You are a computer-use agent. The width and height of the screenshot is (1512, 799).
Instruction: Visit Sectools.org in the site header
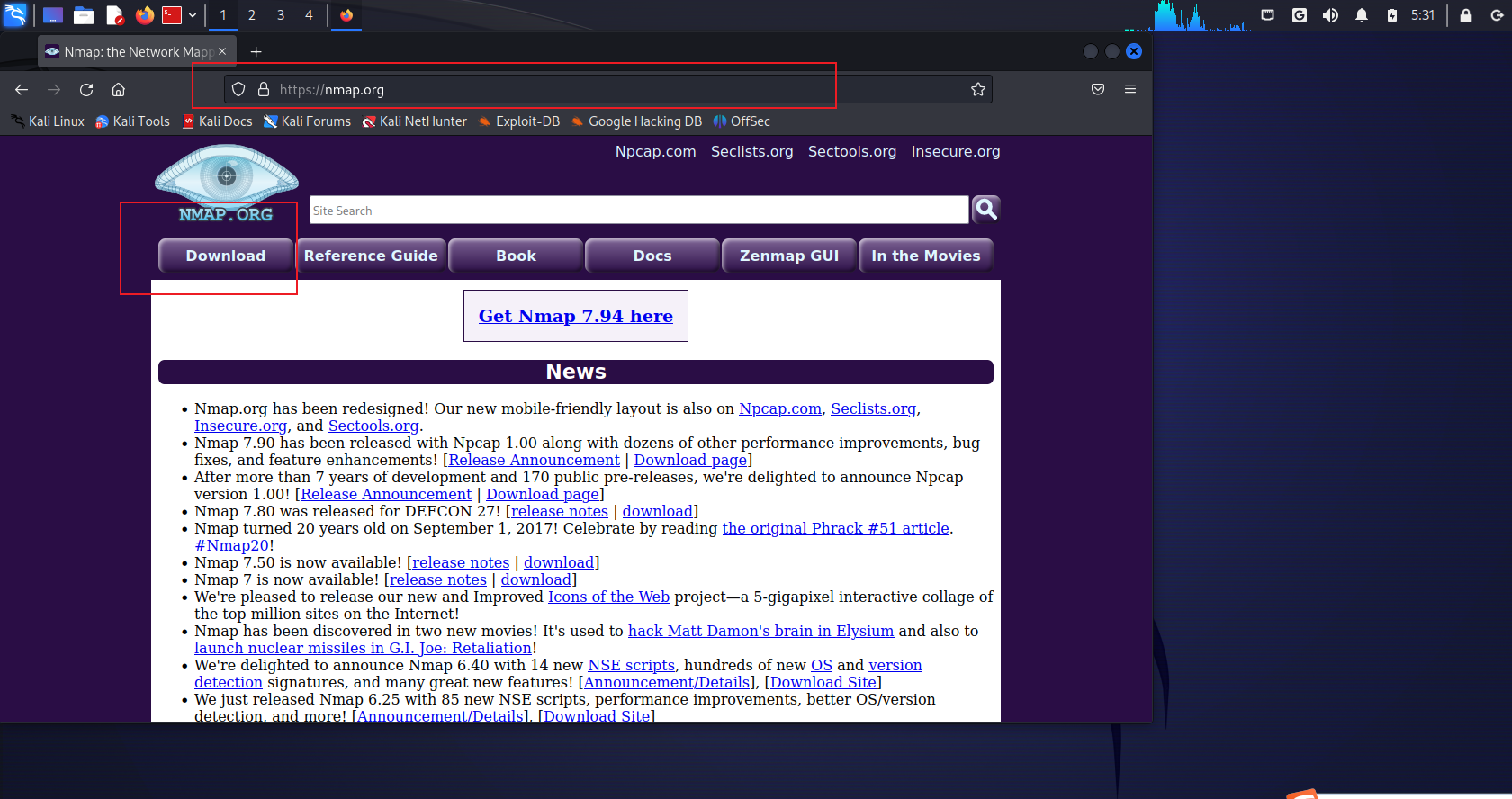[x=852, y=151]
